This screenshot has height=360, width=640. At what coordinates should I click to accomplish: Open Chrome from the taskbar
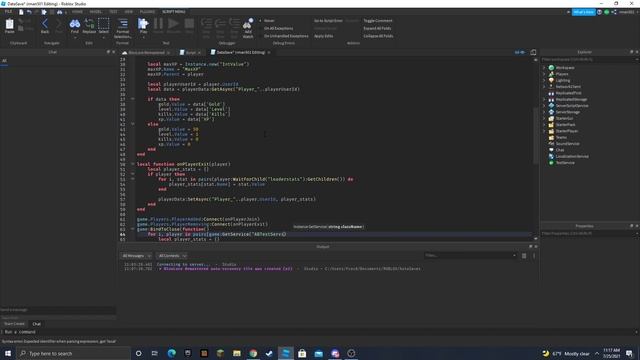tap(253, 353)
